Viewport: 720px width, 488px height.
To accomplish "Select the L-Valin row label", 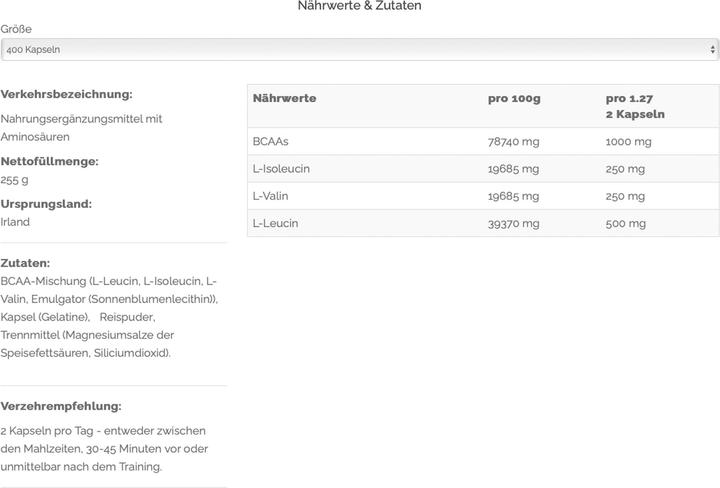I will (269, 196).
